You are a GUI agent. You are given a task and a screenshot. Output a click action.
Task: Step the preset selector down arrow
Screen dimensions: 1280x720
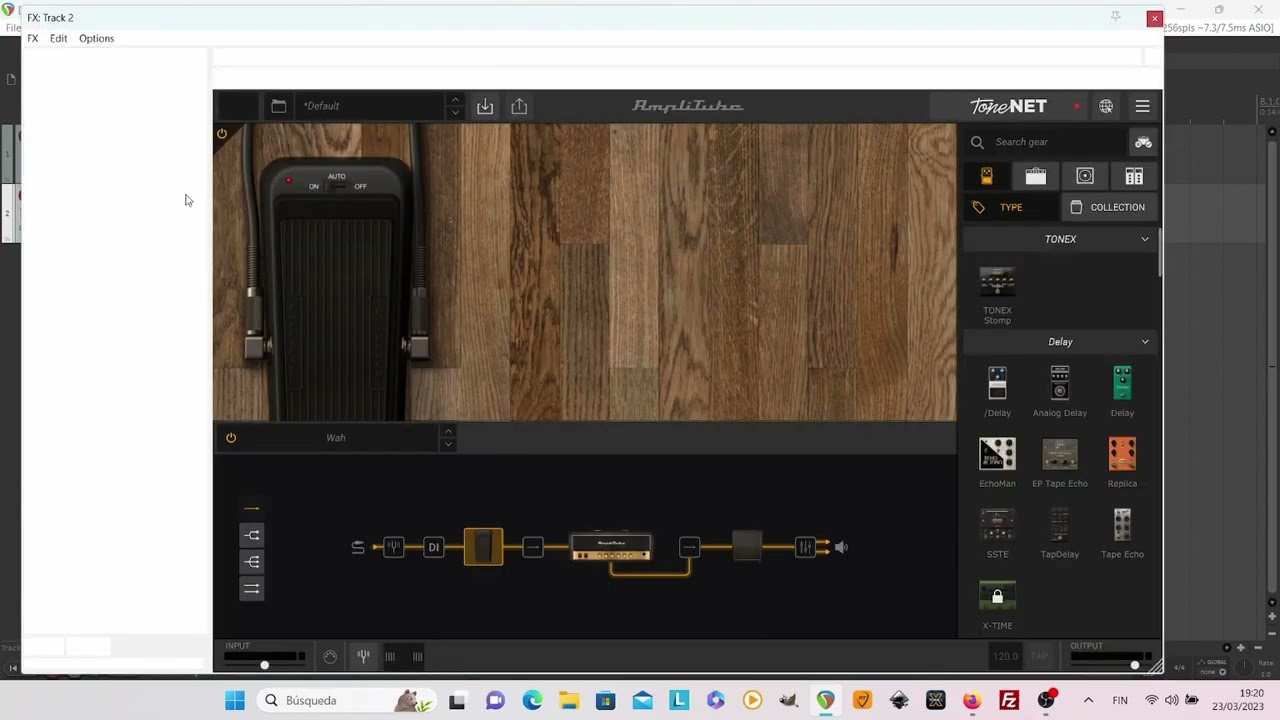(455, 112)
